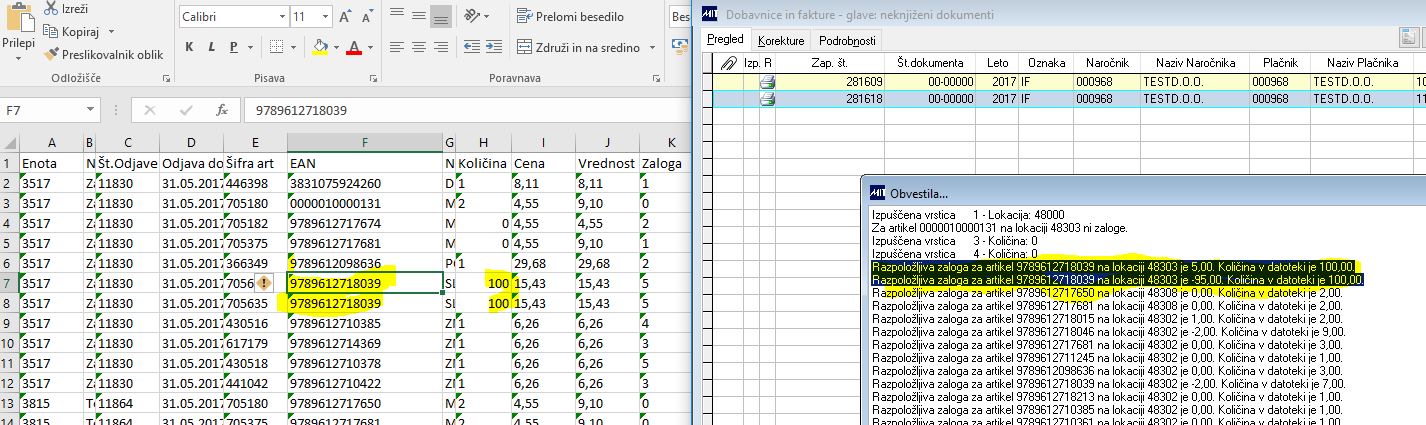Click the Izreži cut scissors icon
1426x425 pixels.
[x=53, y=9]
